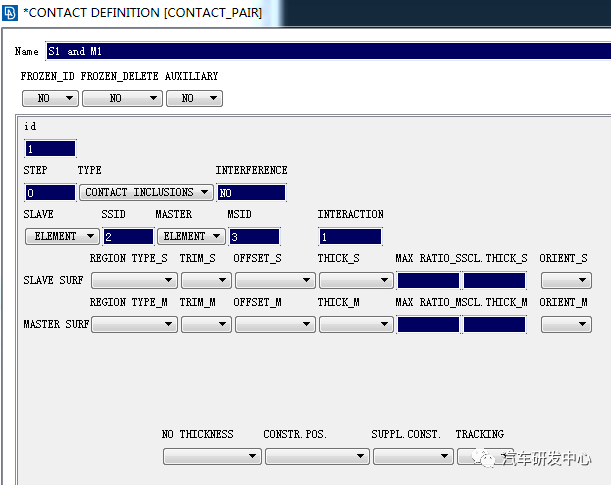
Task: Click the id input field
Action: (50, 149)
